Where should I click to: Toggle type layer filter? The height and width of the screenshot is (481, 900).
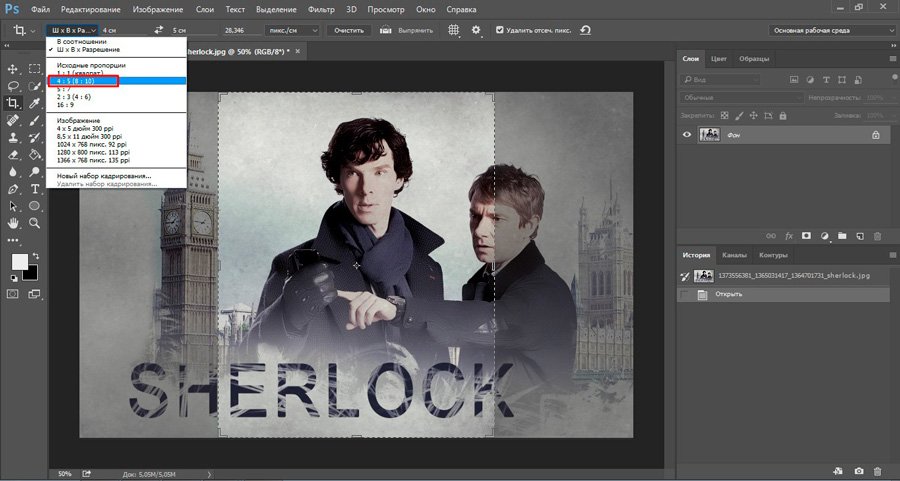826,80
